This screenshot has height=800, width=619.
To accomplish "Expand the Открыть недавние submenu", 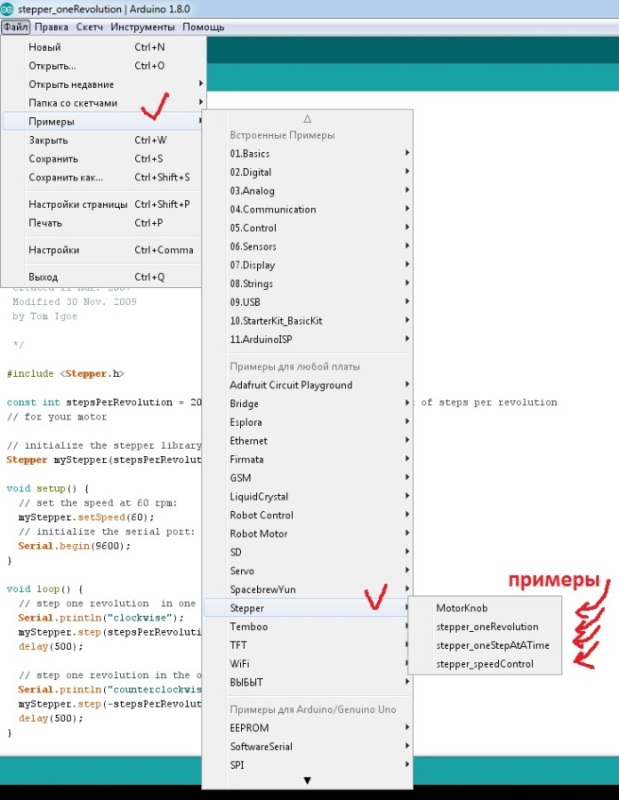I will 71,84.
